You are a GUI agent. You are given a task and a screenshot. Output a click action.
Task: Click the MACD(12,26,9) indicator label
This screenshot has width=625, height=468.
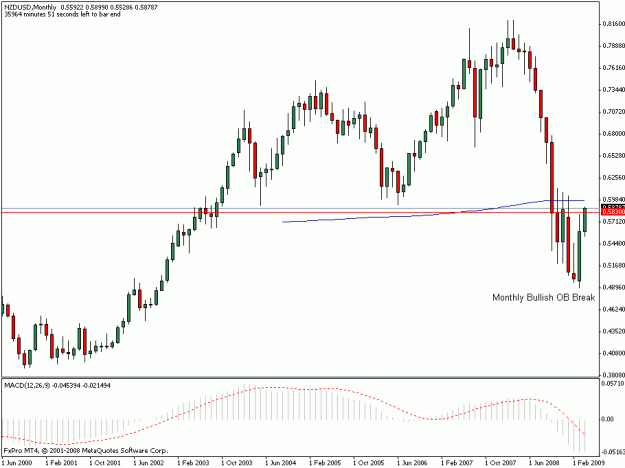27,385
